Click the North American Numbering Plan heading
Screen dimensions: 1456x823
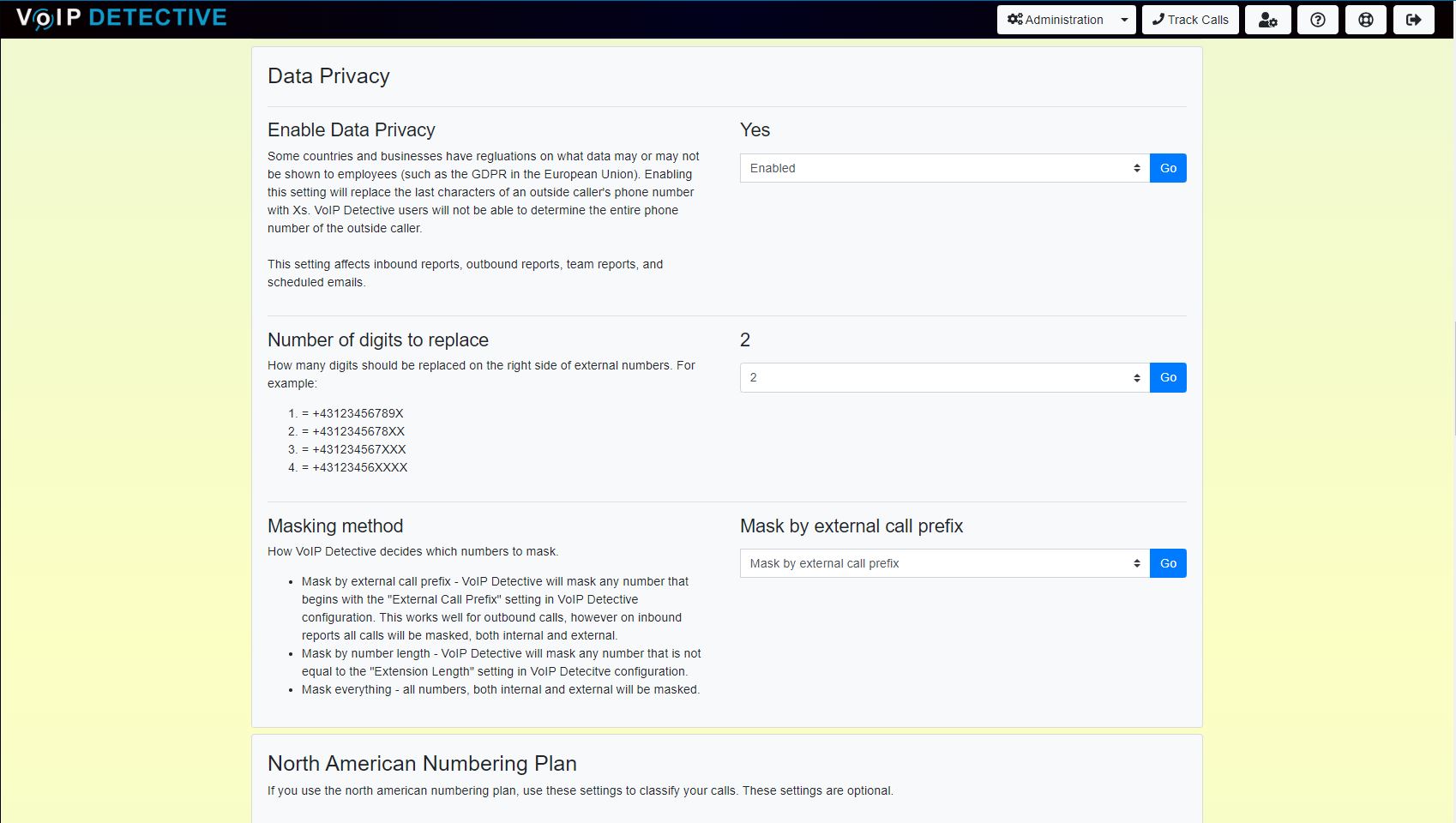[422, 763]
